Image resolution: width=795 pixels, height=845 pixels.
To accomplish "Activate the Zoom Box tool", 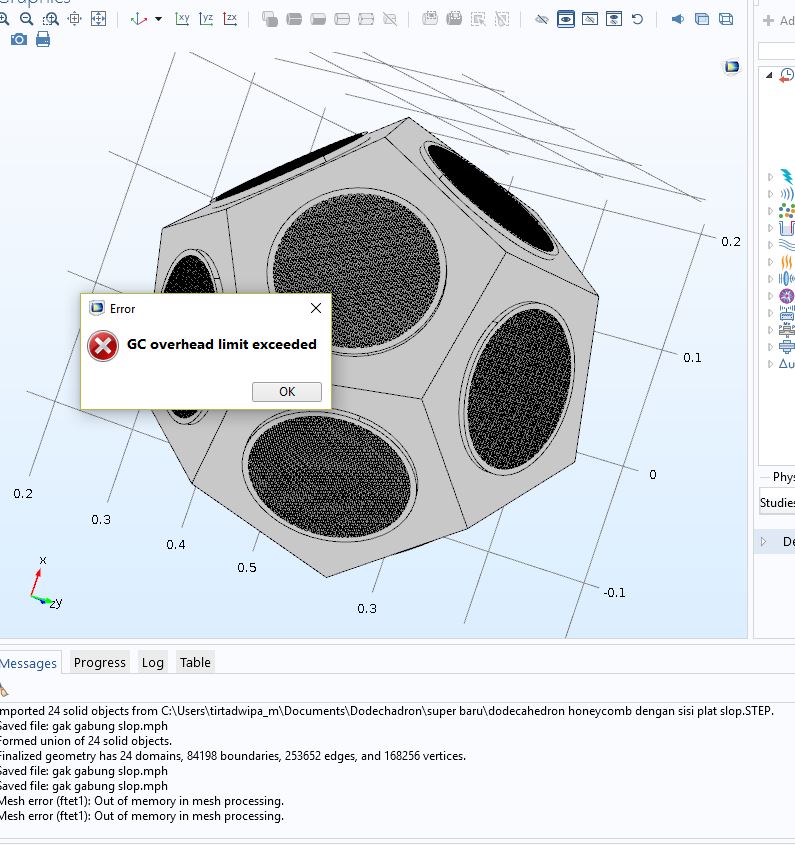I will 51,19.
